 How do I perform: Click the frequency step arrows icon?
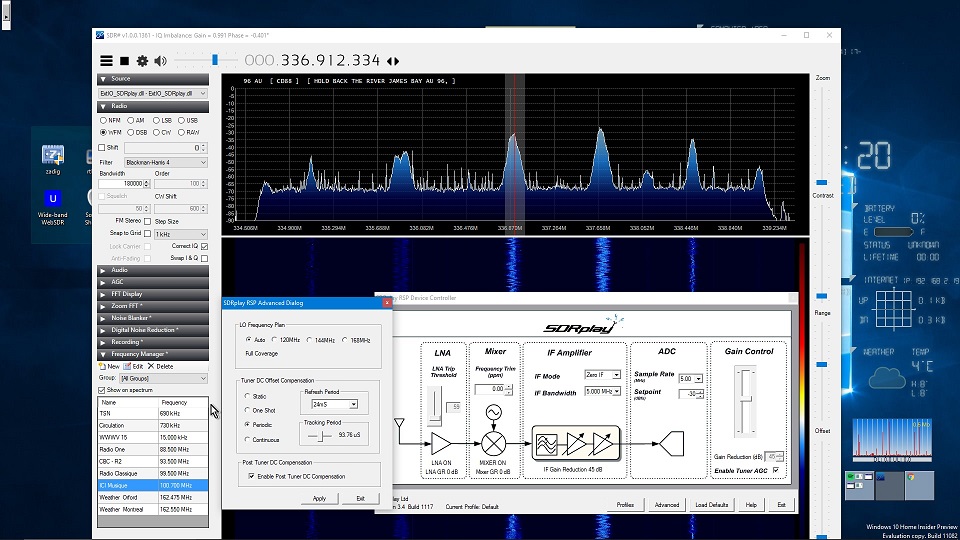coord(393,61)
